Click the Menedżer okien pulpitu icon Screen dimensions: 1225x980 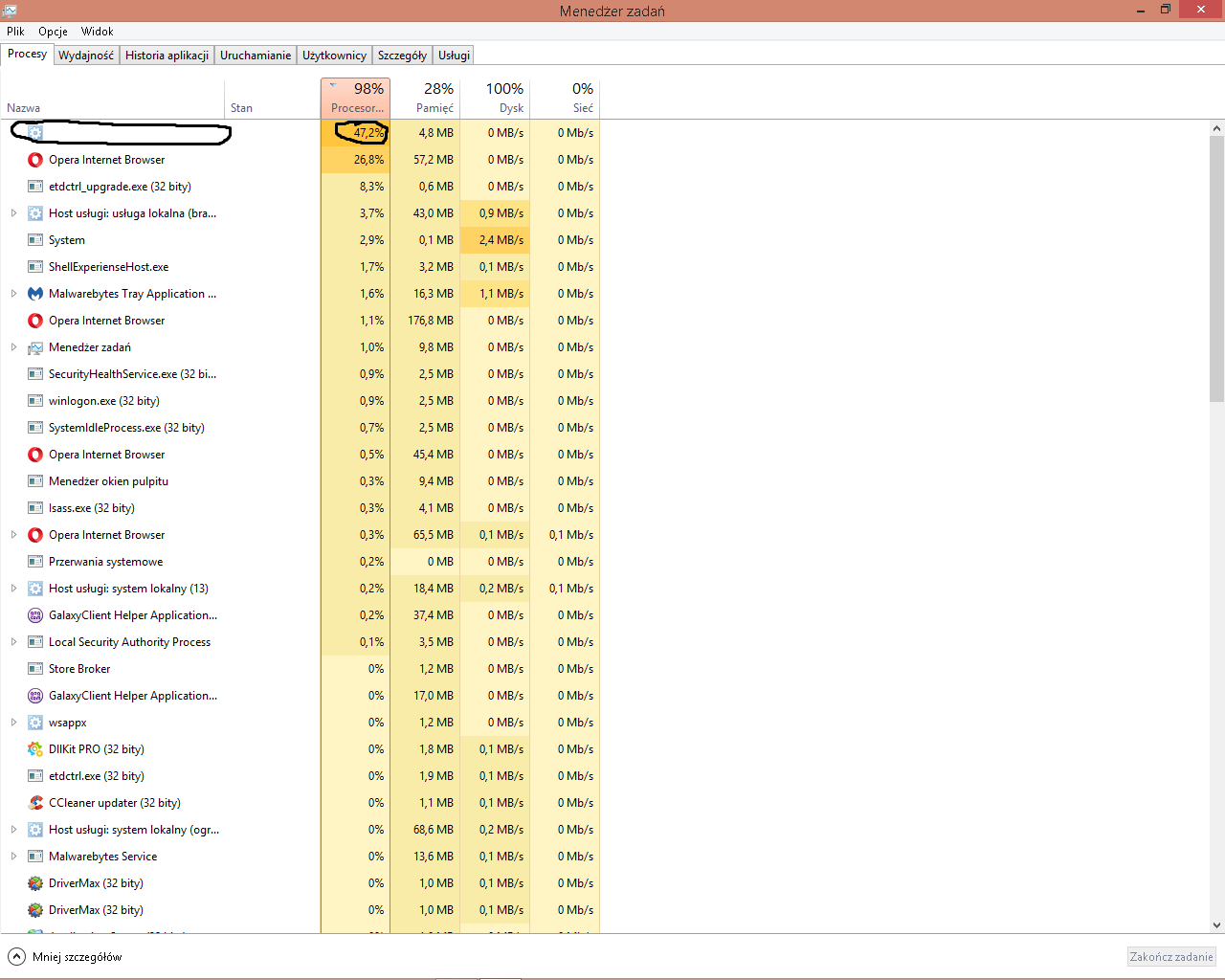coord(35,481)
